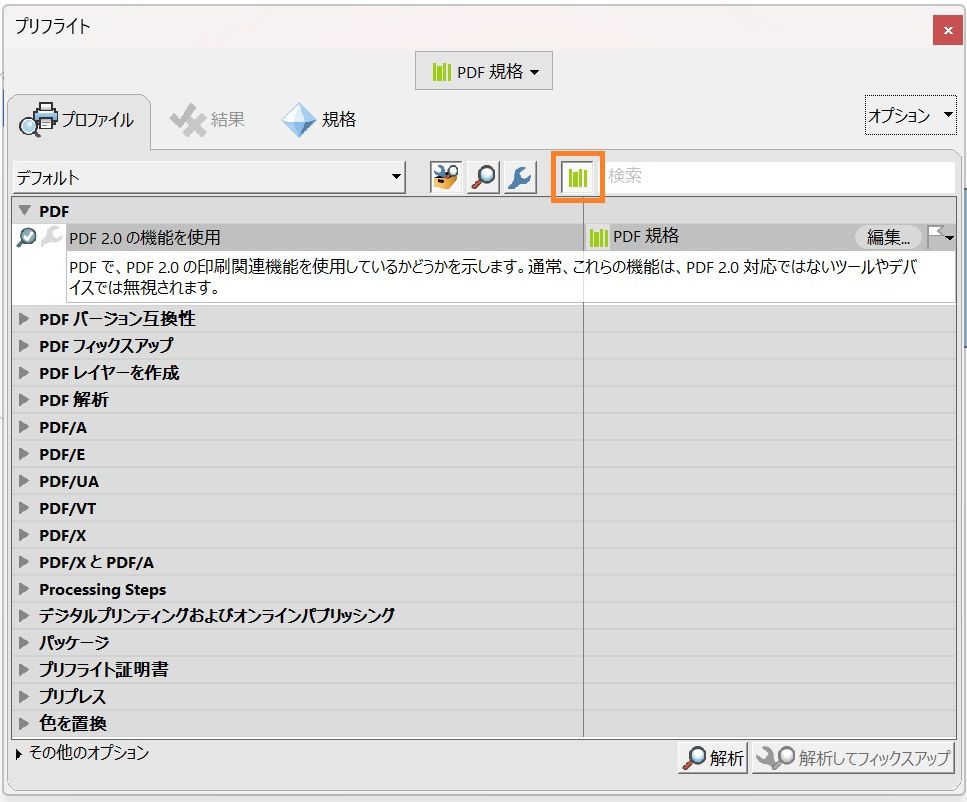The image size is (967, 802).
Task: Click the PDF 規格 label in the row
Action: point(646,236)
